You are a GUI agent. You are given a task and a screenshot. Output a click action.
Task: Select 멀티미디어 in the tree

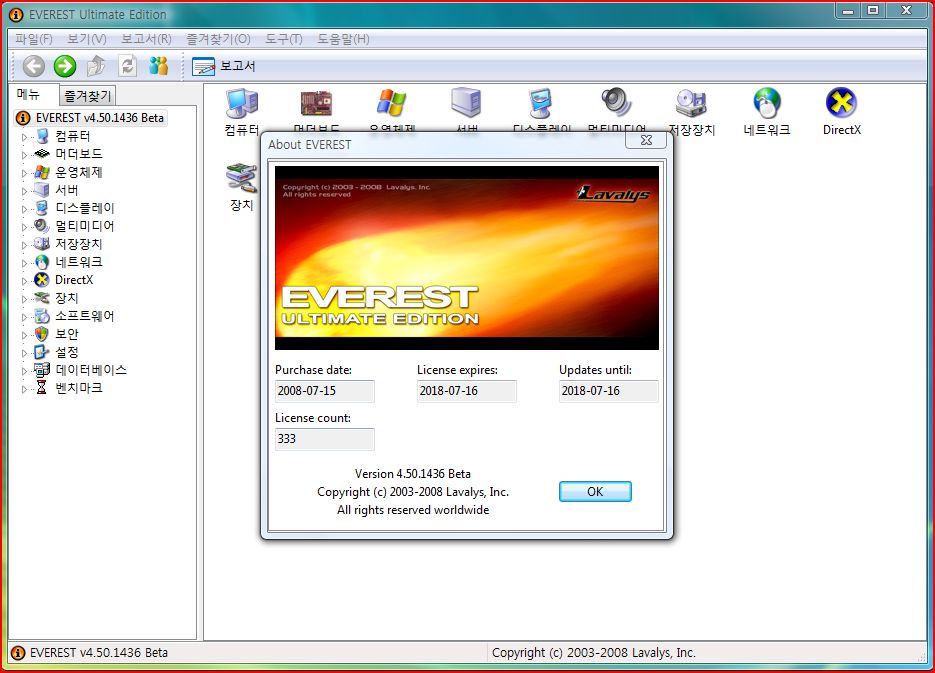[85, 226]
